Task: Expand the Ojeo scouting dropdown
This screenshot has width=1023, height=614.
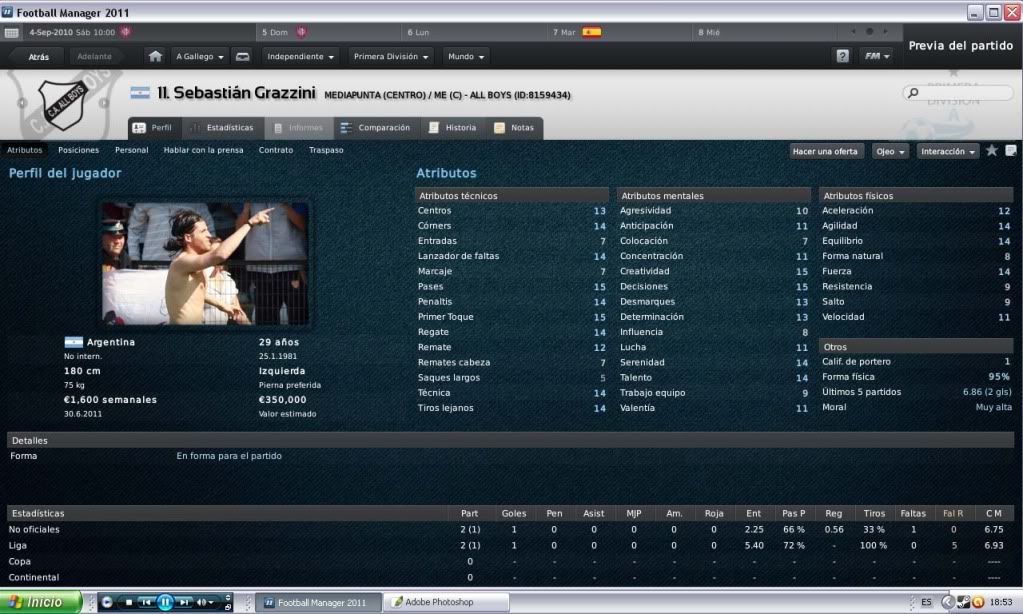Action: [x=891, y=151]
